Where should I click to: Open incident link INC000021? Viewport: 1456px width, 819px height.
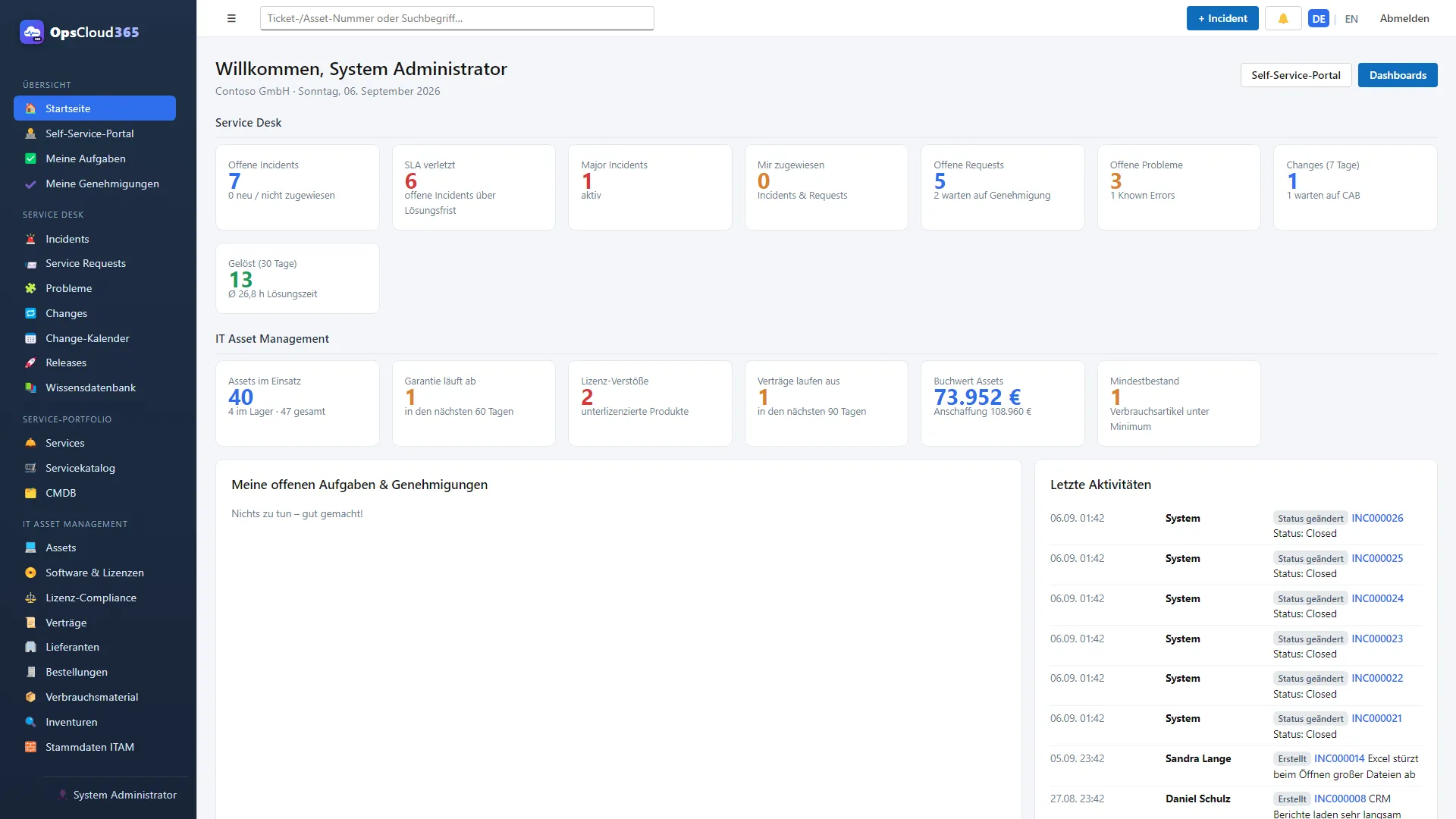point(1376,718)
